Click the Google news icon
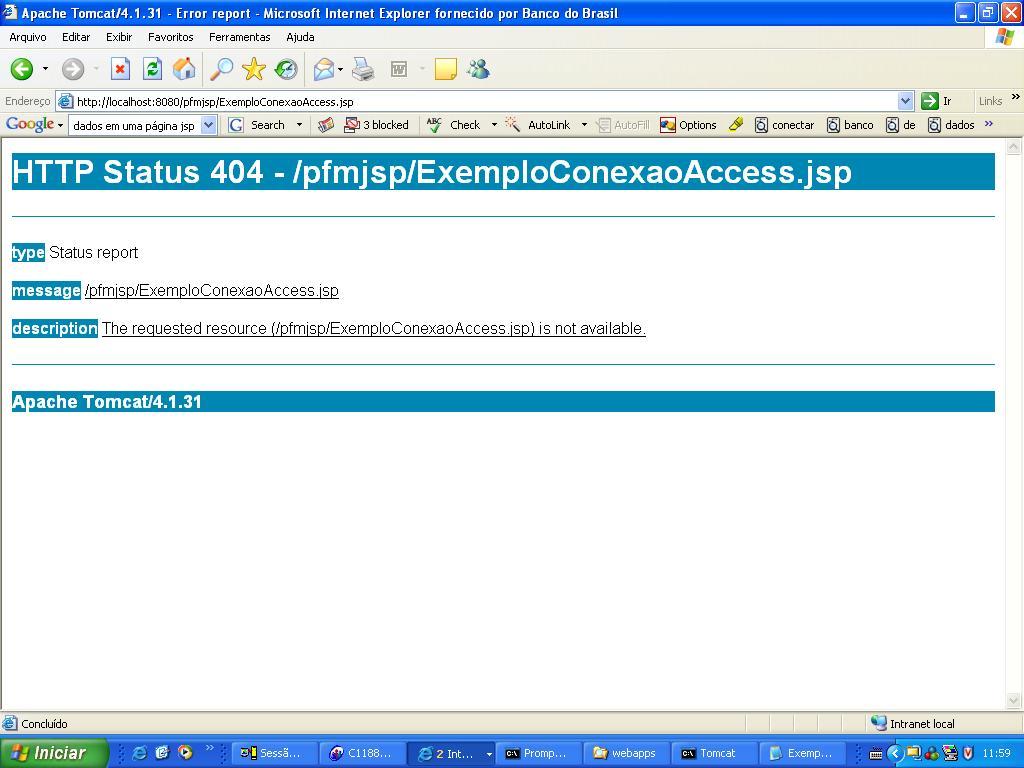Viewport: 1024px width, 768px height. click(326, 125)
